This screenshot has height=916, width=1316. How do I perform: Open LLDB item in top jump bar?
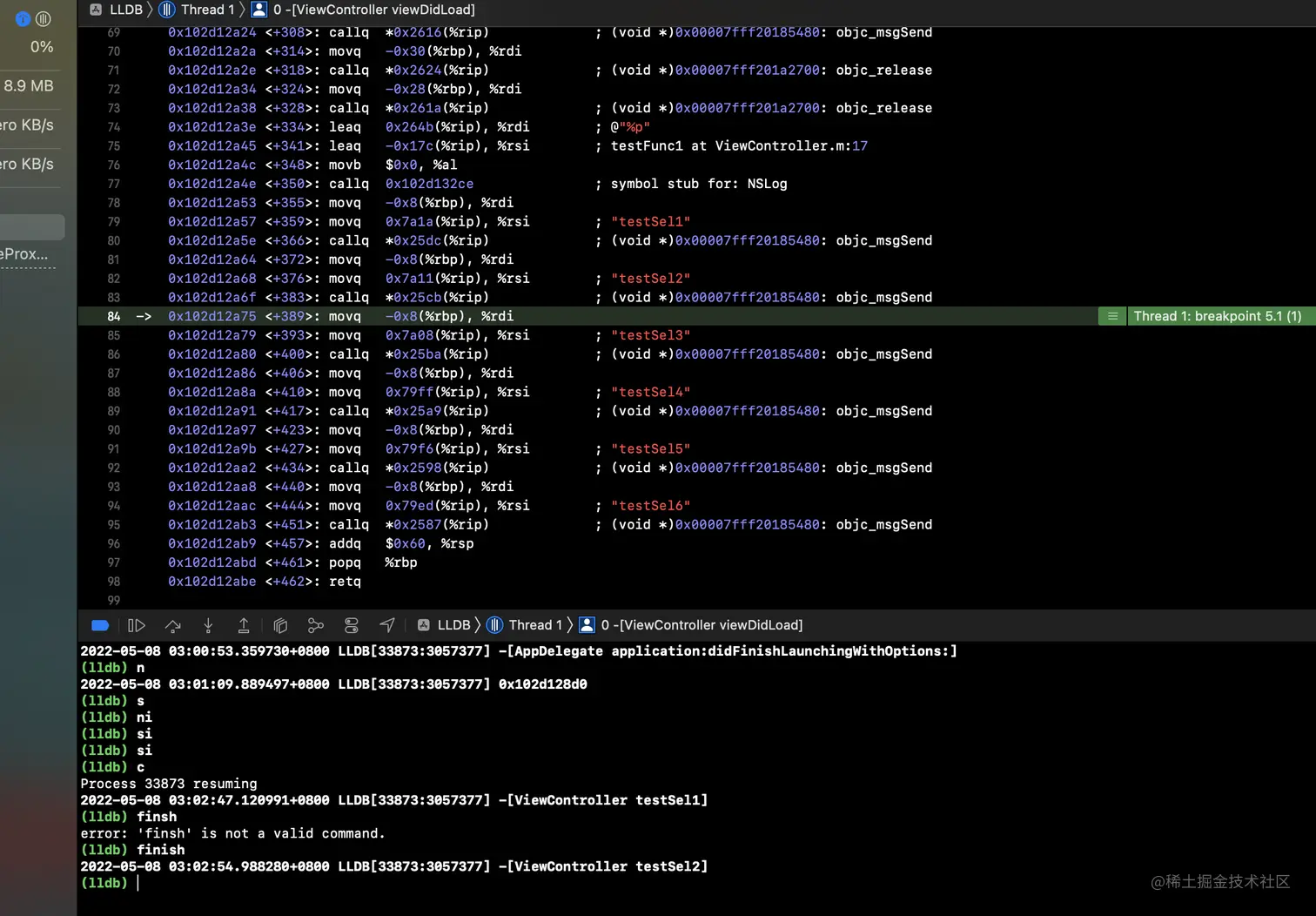click(x=117, y=10)
